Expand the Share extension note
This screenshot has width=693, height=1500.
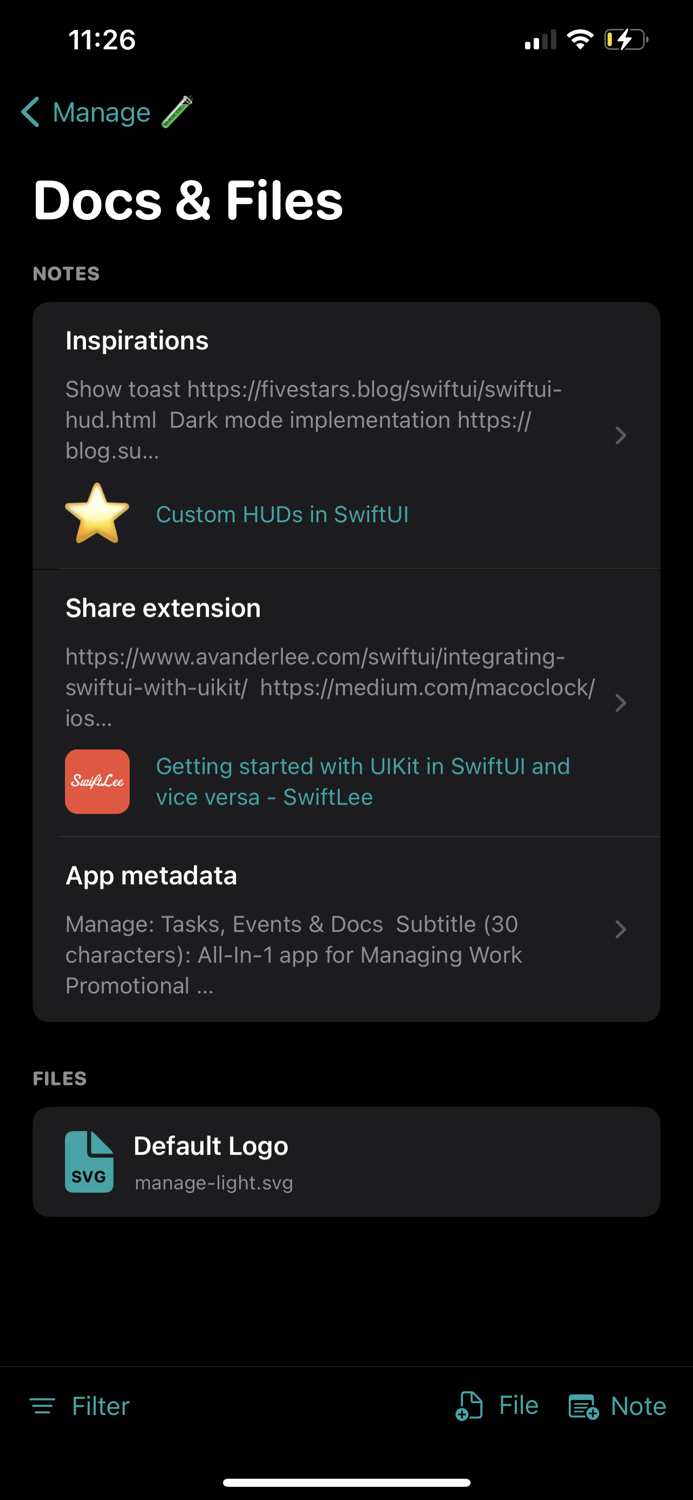pos(620,702)
